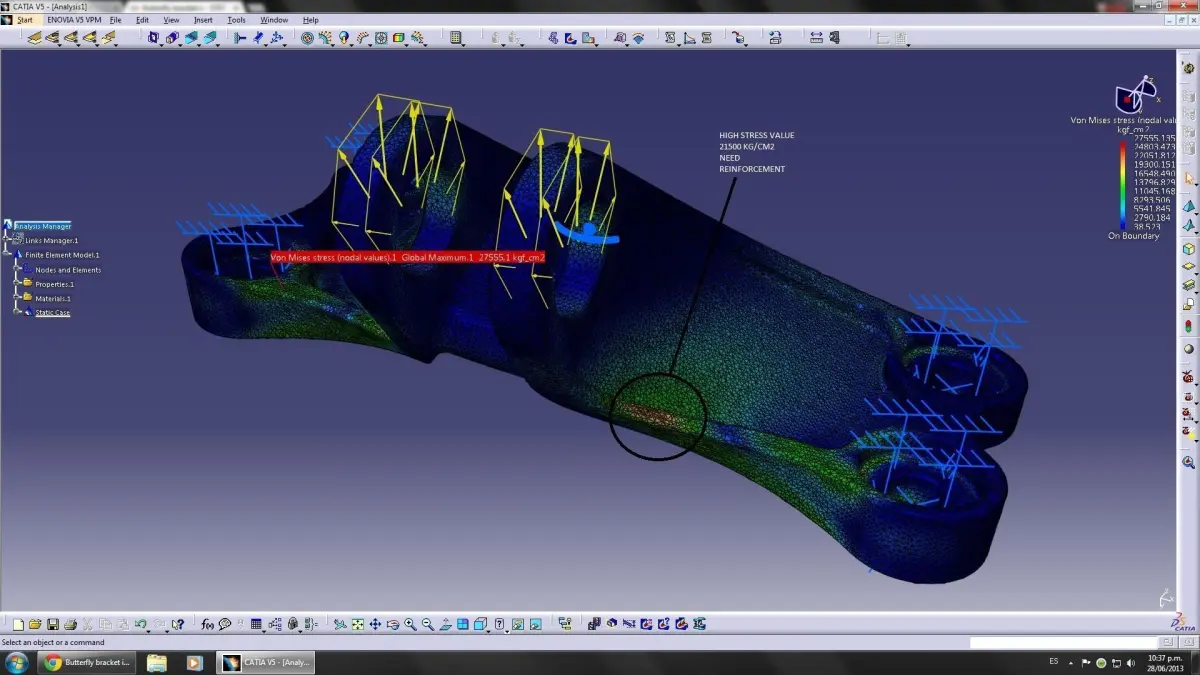Open the ENOVIA V5 VPM menu
The height and width of the screenshot is (675, 1200).
click(x=74, y=19)
